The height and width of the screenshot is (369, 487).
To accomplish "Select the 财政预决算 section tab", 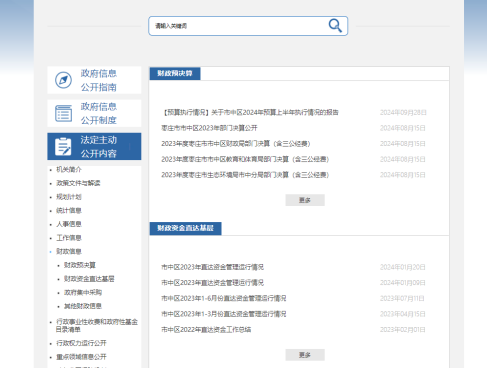I will point(175,73).
